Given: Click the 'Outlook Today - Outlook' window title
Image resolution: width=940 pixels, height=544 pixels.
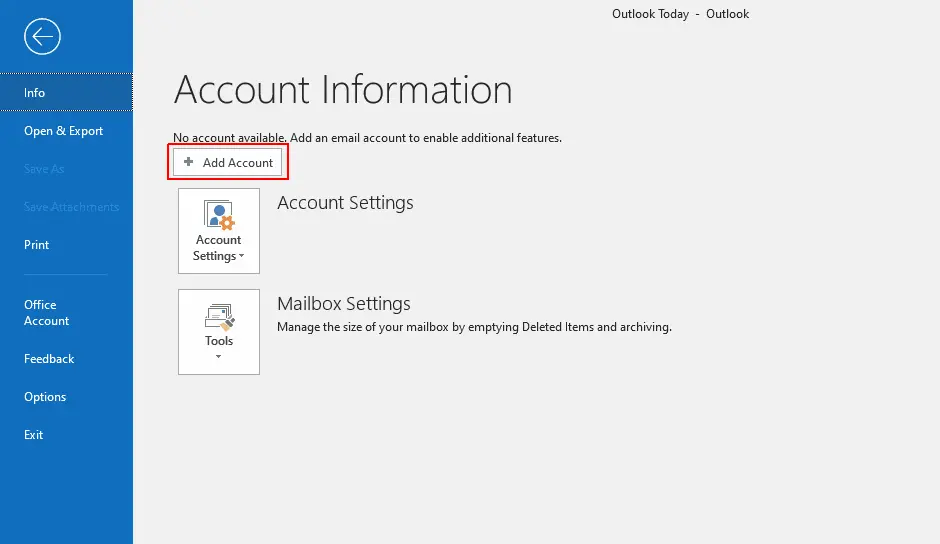Looking at the screenshot, I should pyautogui.click(x=680, y=14).
